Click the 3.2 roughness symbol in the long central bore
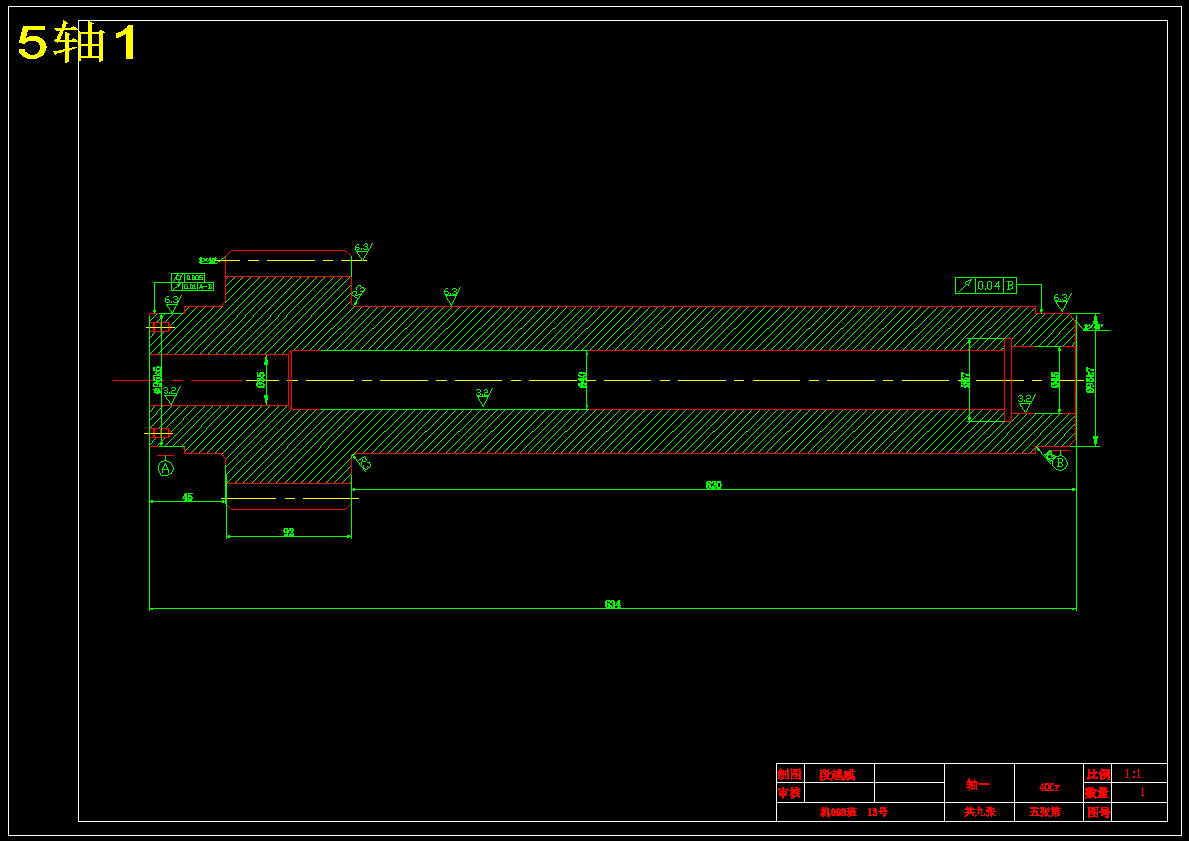 tap(483, 397)
